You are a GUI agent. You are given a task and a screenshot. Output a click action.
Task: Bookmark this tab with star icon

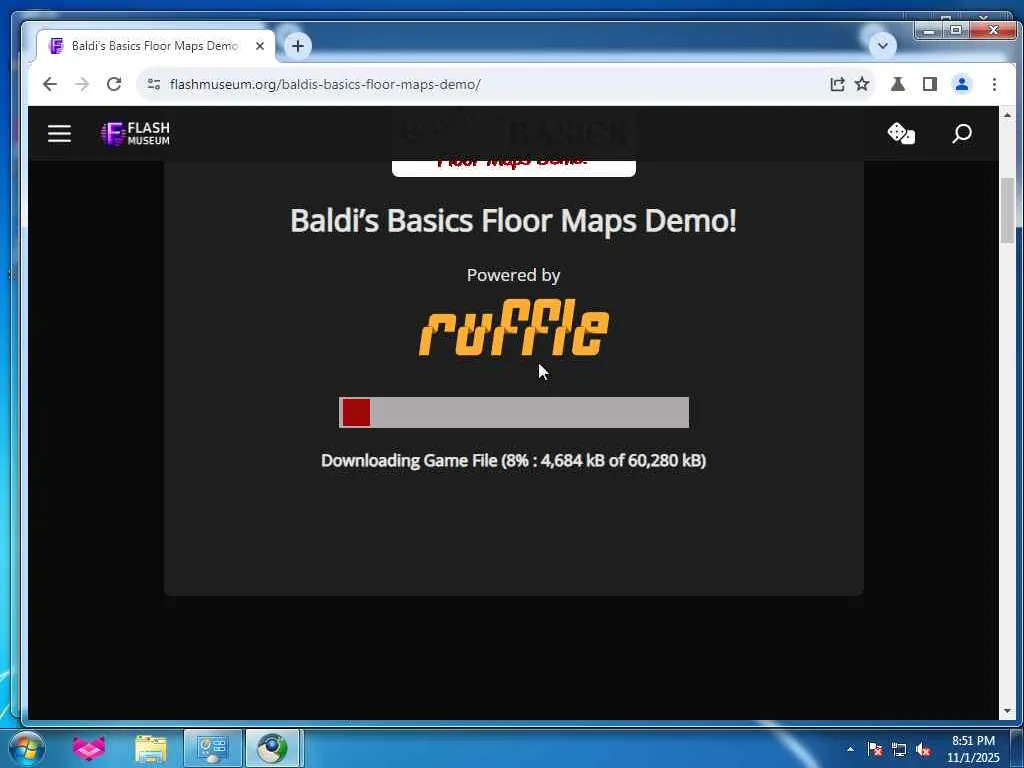pos(862,84)
